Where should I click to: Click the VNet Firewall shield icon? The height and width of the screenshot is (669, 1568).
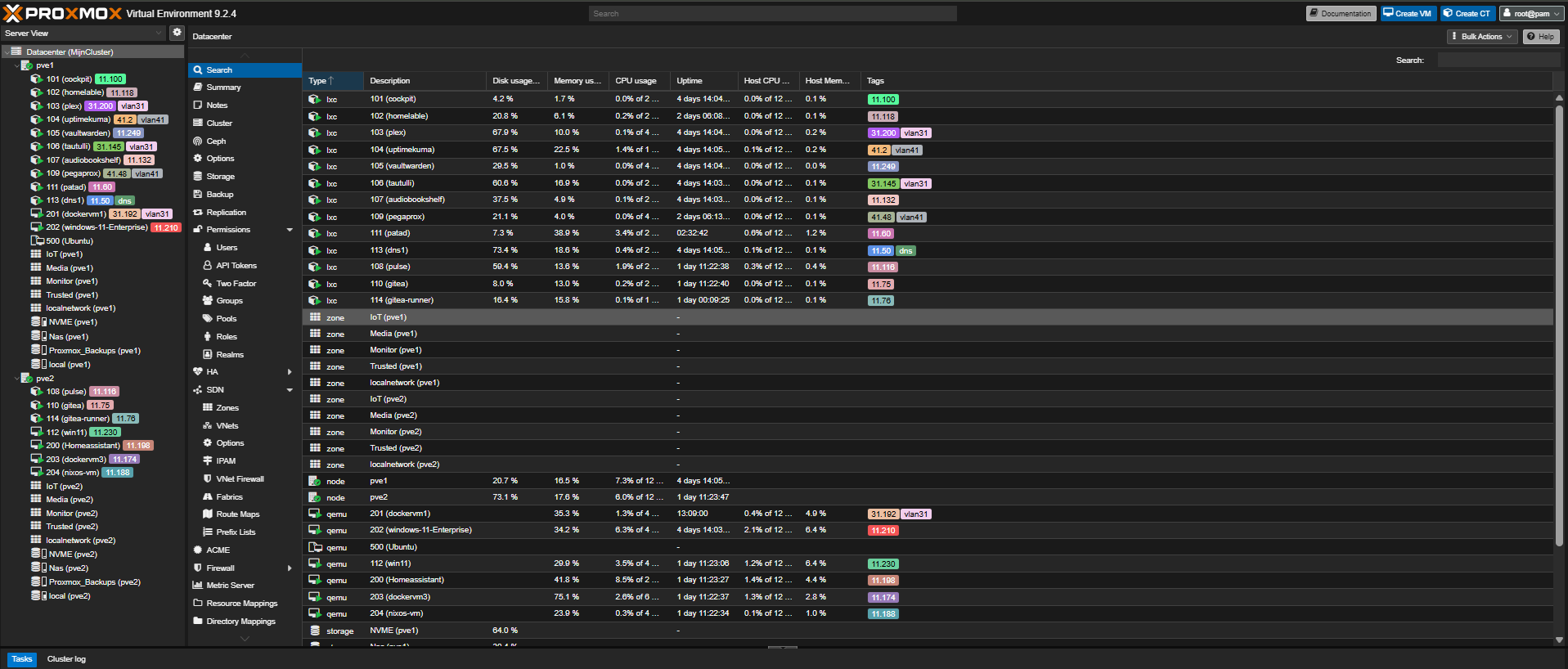(208, 479)
